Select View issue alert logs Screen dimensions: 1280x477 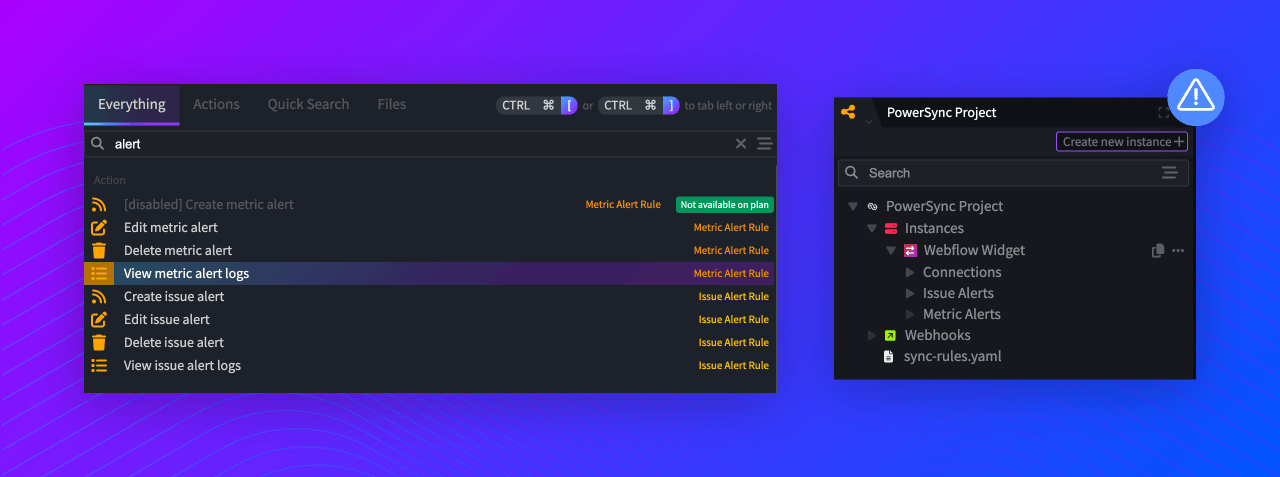click(x=430, y=365)
